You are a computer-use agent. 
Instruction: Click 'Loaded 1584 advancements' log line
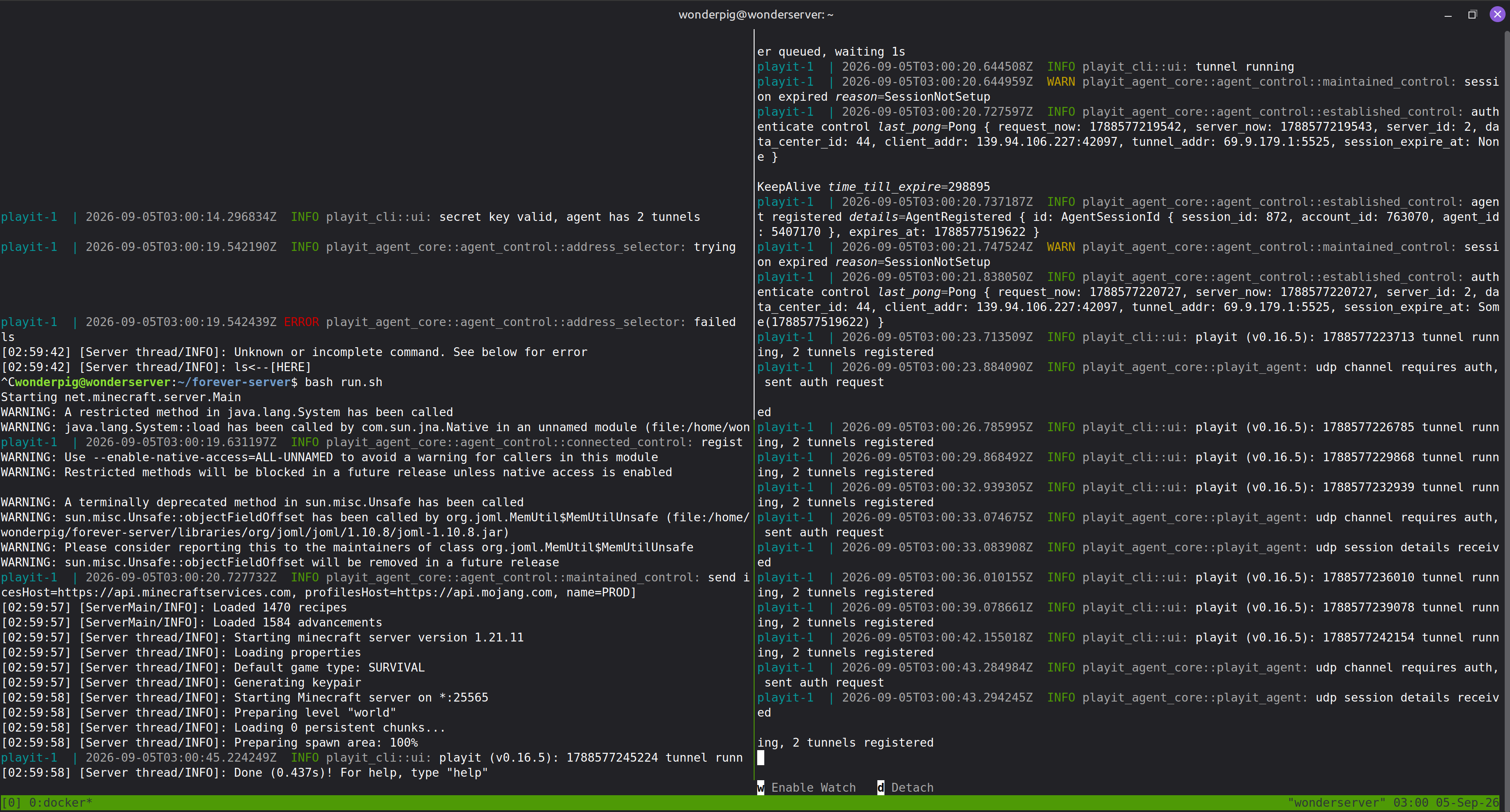[191, 622]
